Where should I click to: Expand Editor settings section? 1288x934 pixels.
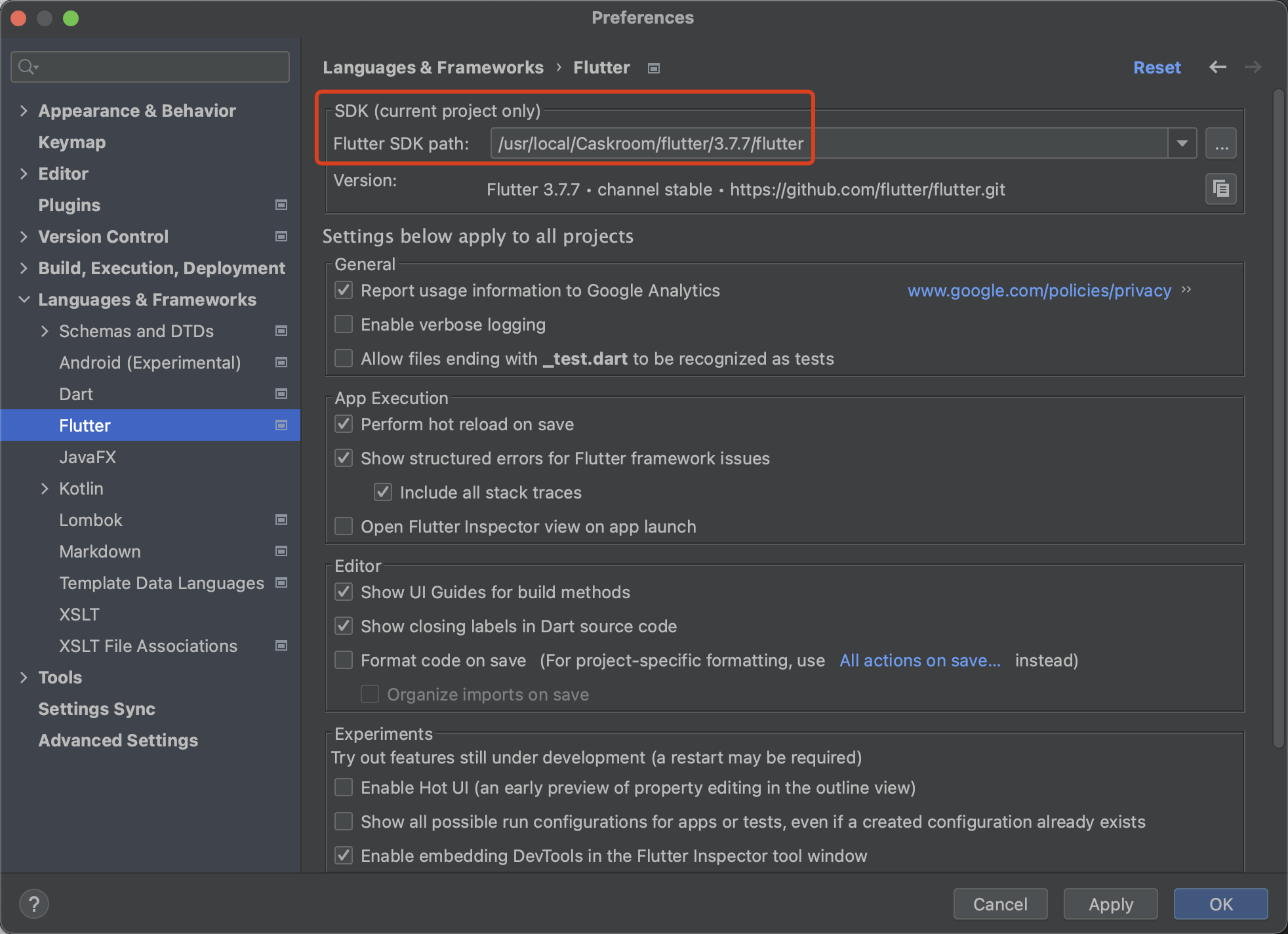pyautogui.click(x=24, y=174)
